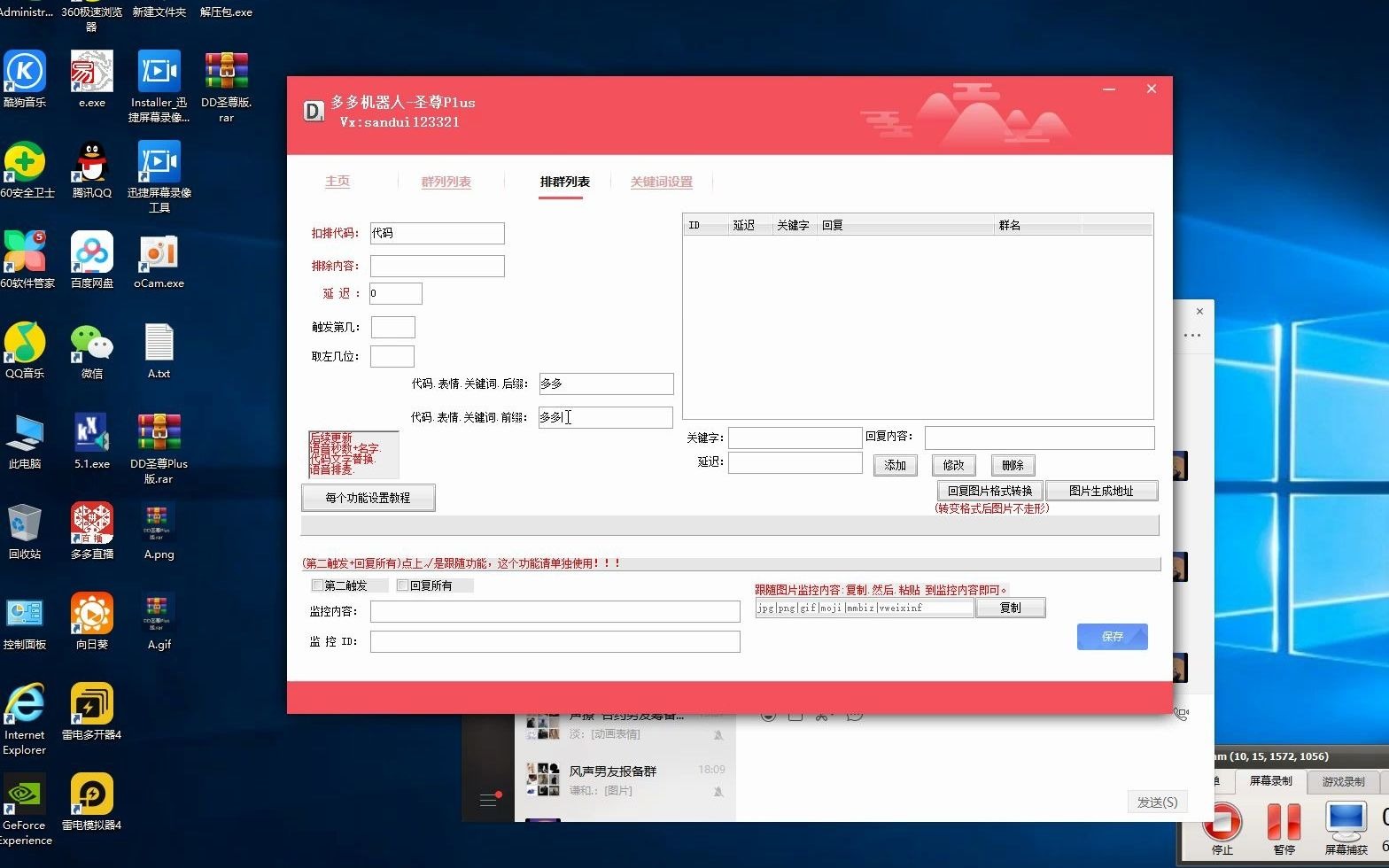Open the 回收站 recycle bin icon

point(25,531)
